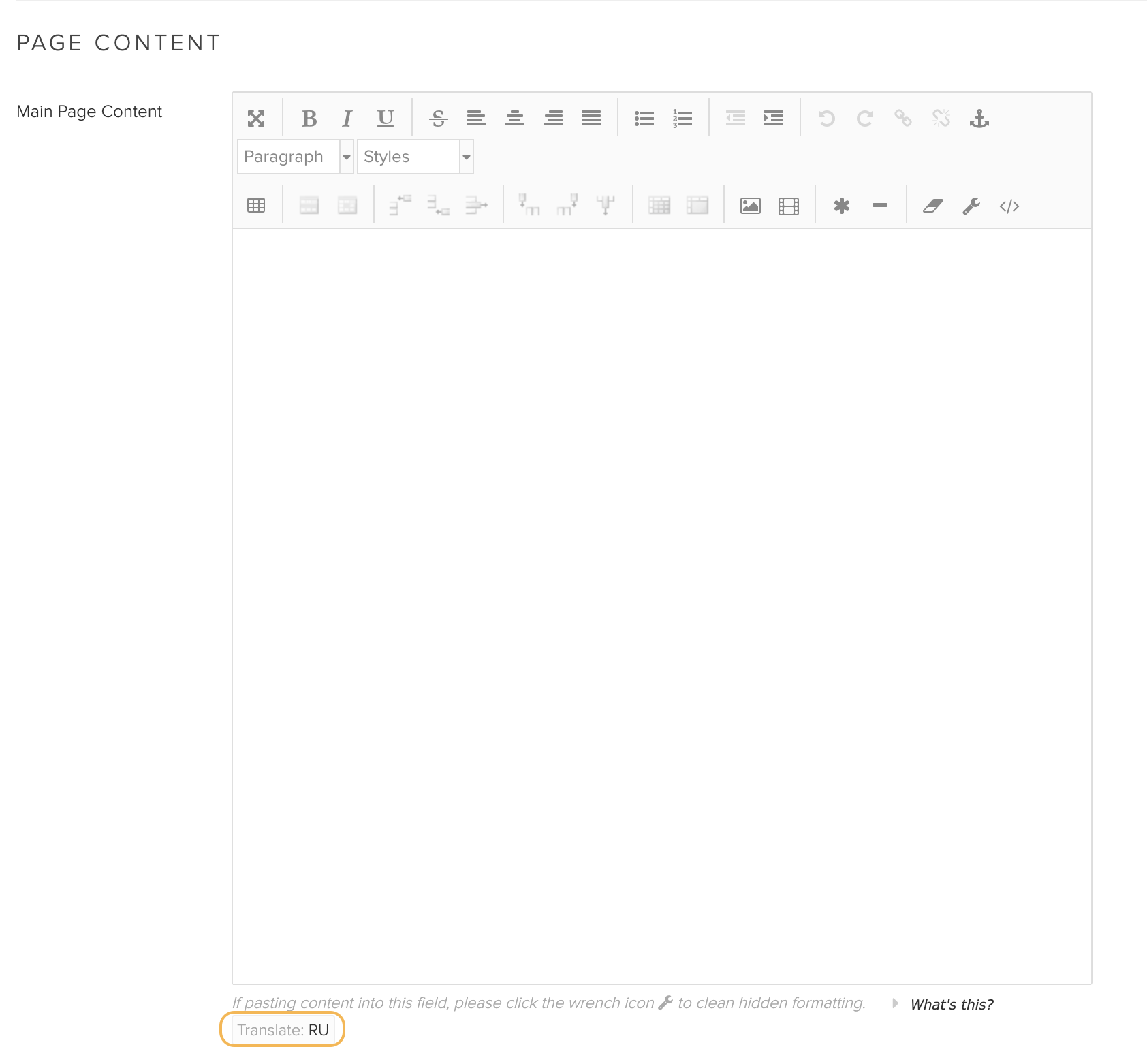Viewport: 1147px width, 1064px height.
Task: Justify text alignment
Action: click(591, 119)
